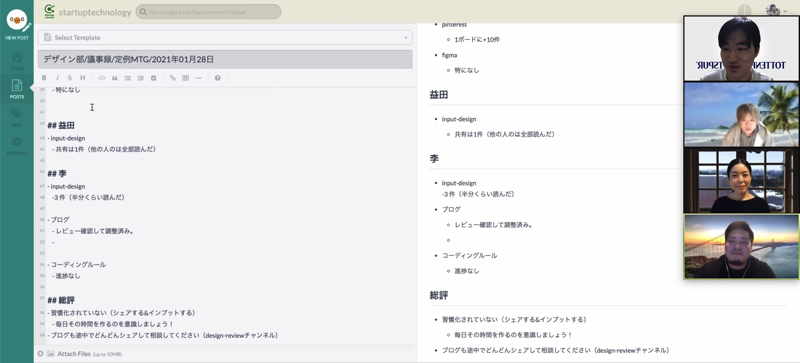This screenshot has height=363, width=800.
Task: Click the image icon beside Attach Files
Action: coord(50,353)
